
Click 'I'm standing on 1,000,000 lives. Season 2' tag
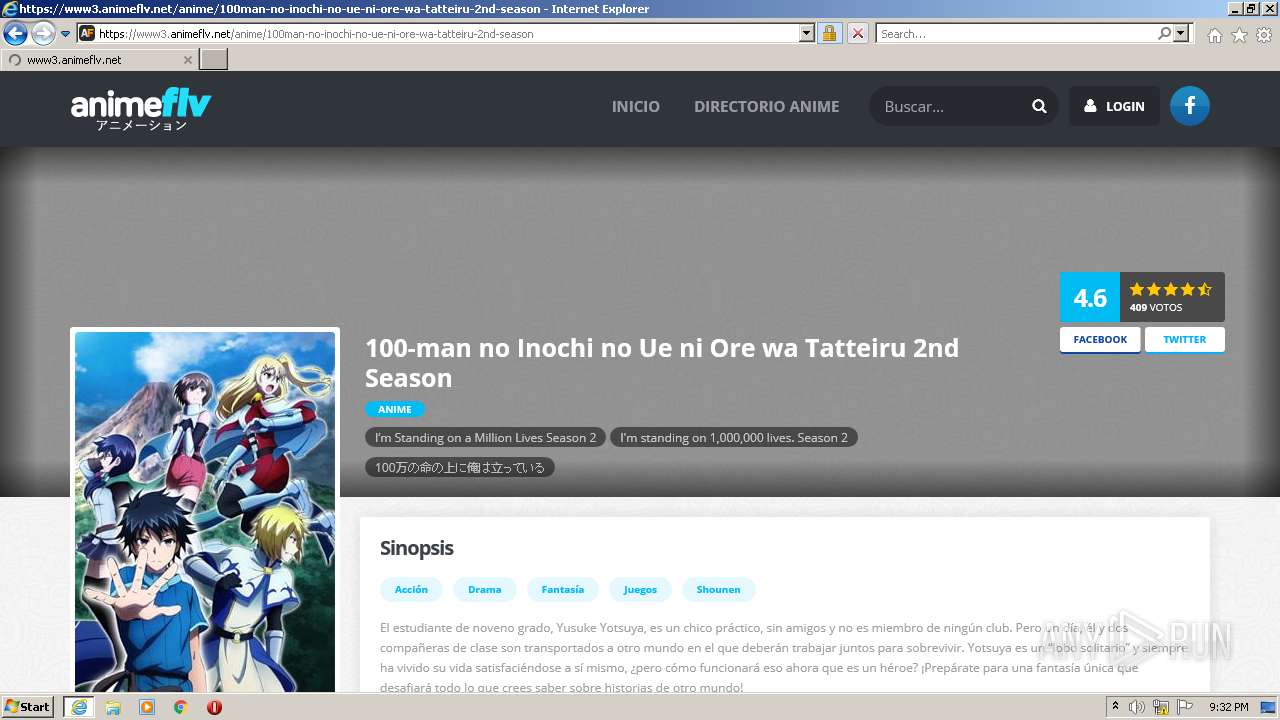pyautogui.click(x=734, y=438)
